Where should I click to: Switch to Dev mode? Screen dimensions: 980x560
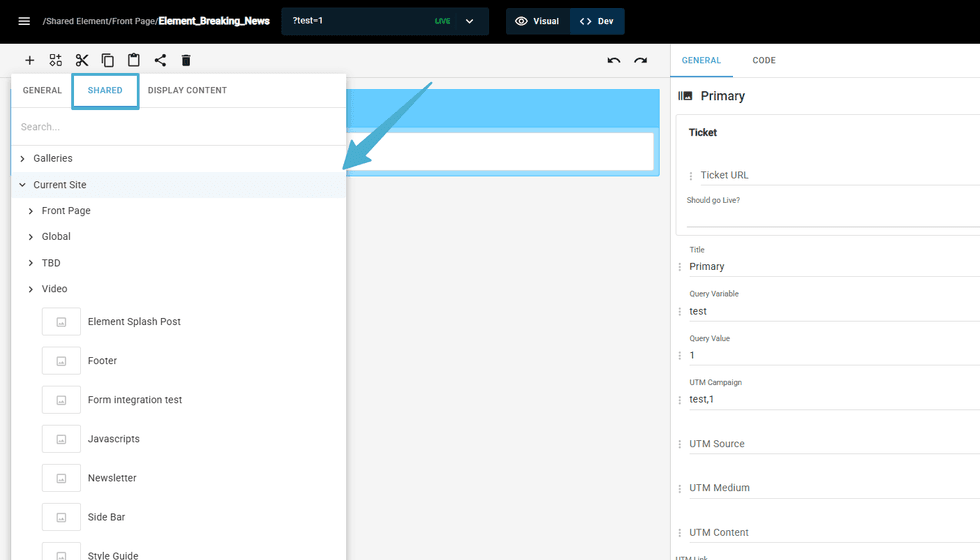click(597, 21)
